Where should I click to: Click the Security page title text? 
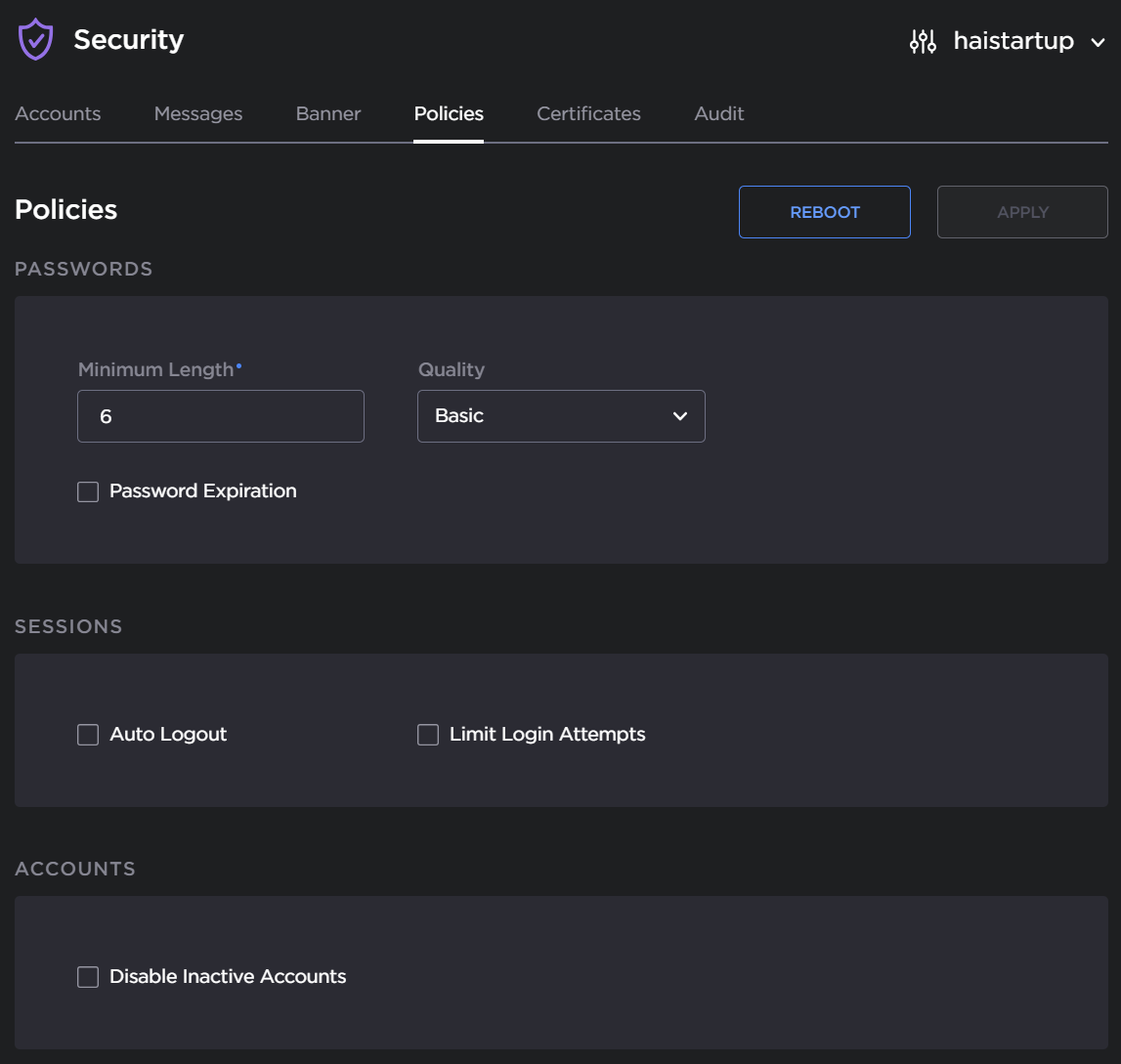click(x=129, y=40)
